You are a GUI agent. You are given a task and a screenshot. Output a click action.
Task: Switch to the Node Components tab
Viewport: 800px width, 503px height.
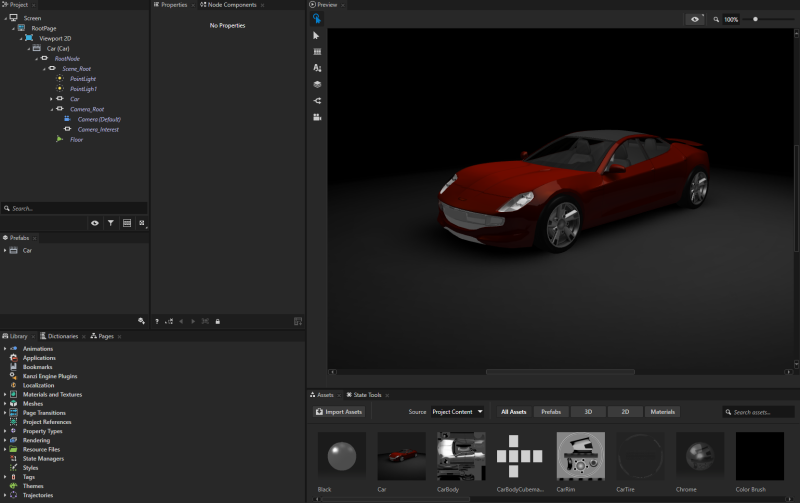coord(231,5)
